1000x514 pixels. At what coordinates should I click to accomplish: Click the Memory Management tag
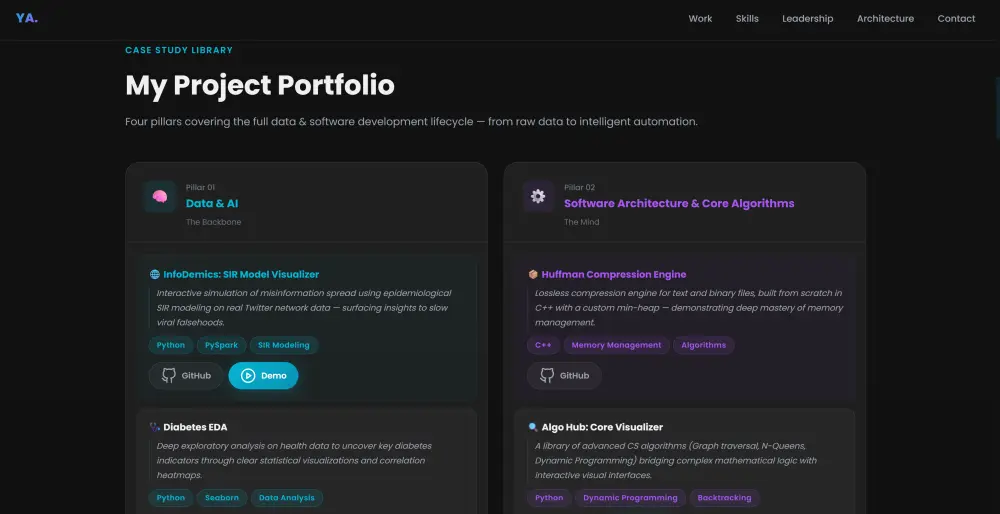click(616, 345)
